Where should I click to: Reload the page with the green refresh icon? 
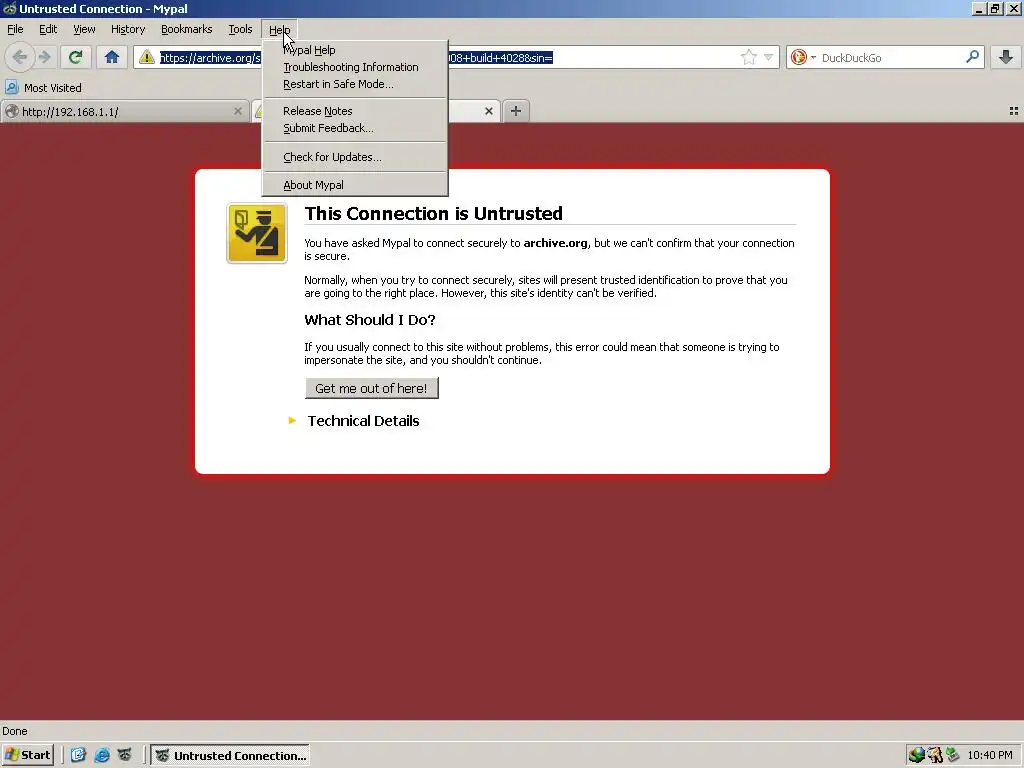tap(75, 57)
